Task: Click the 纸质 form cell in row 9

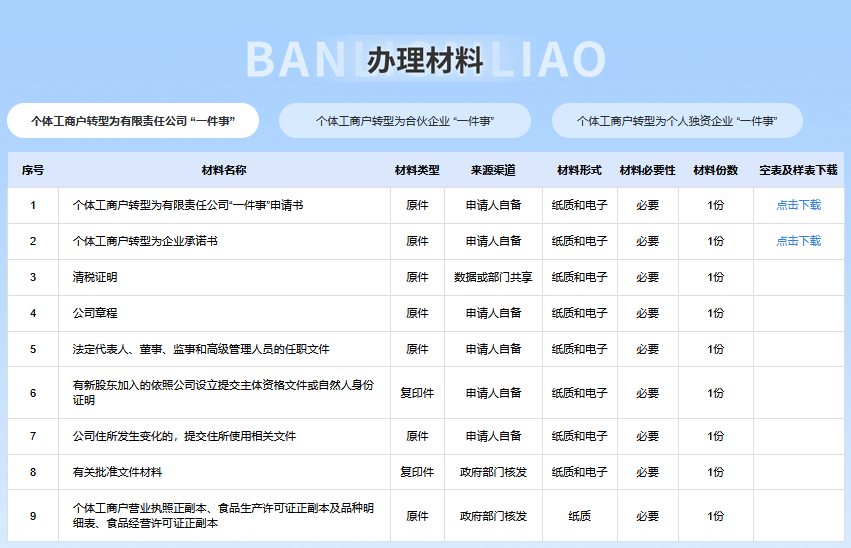Action: tap(579, 516)
